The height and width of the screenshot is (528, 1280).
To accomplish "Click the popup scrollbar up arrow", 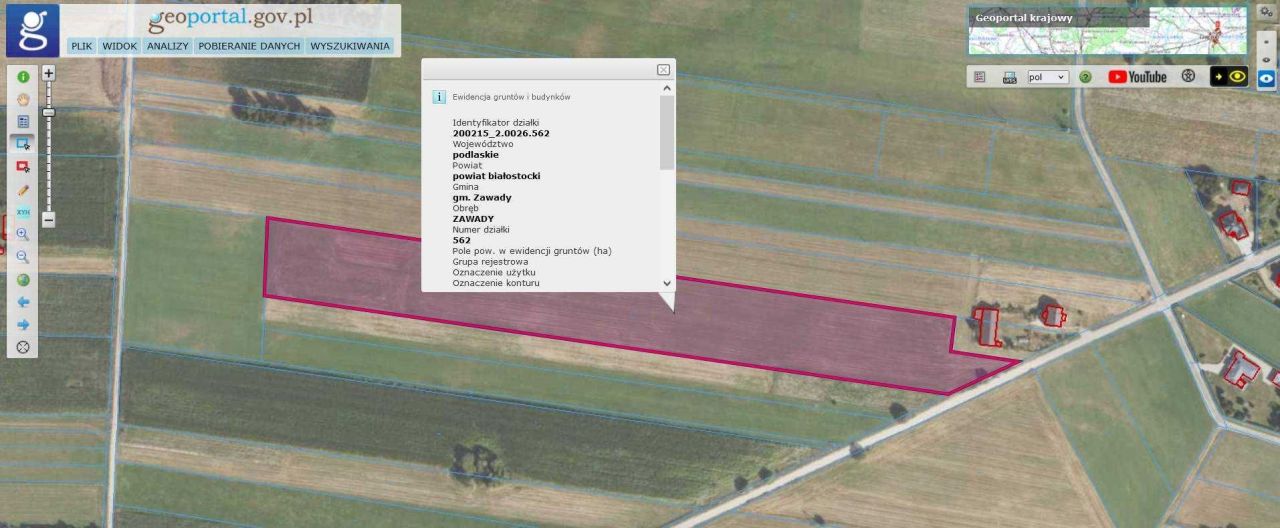I will coord(667,89).
